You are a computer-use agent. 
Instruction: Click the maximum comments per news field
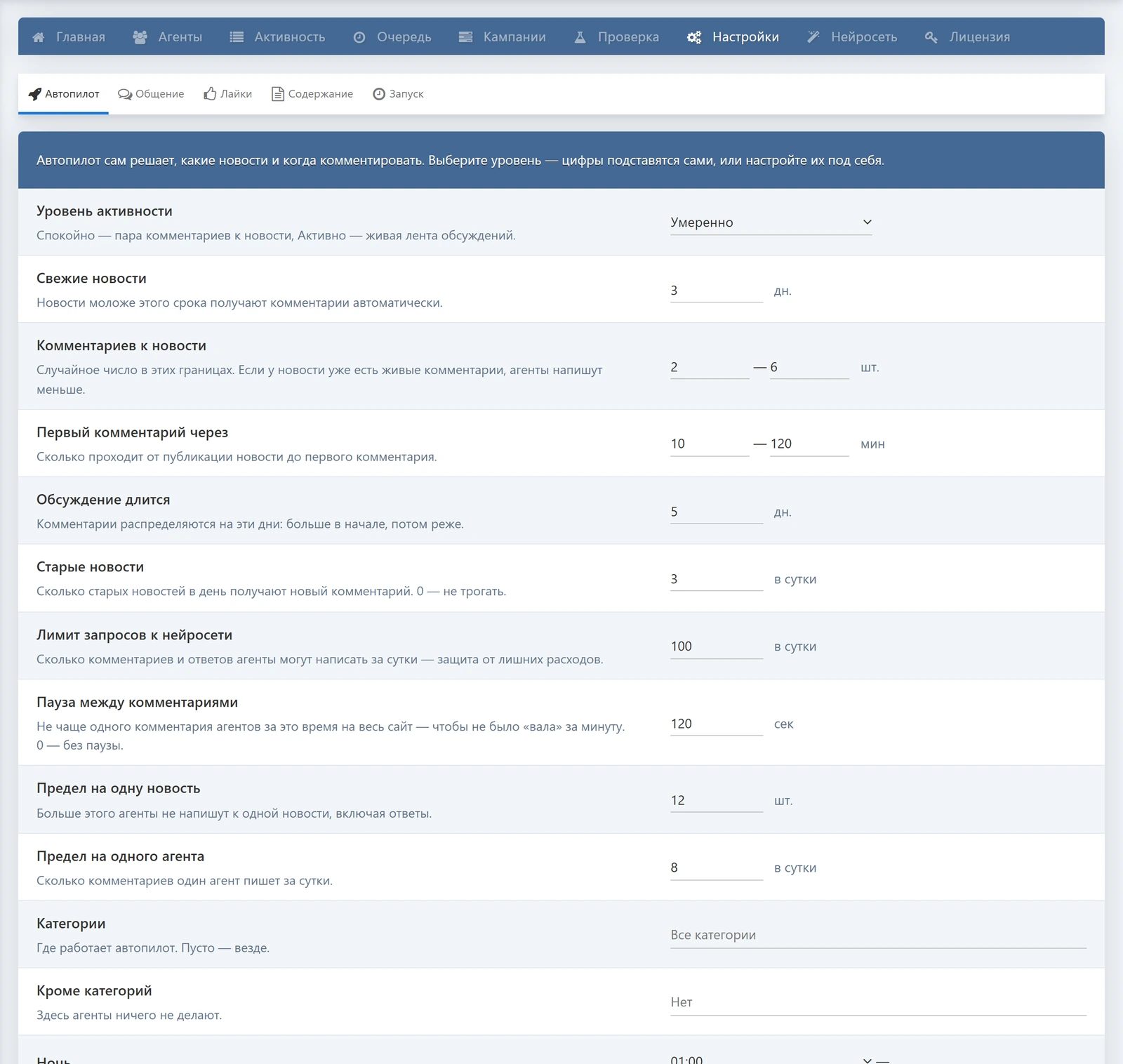coord(809,367)
